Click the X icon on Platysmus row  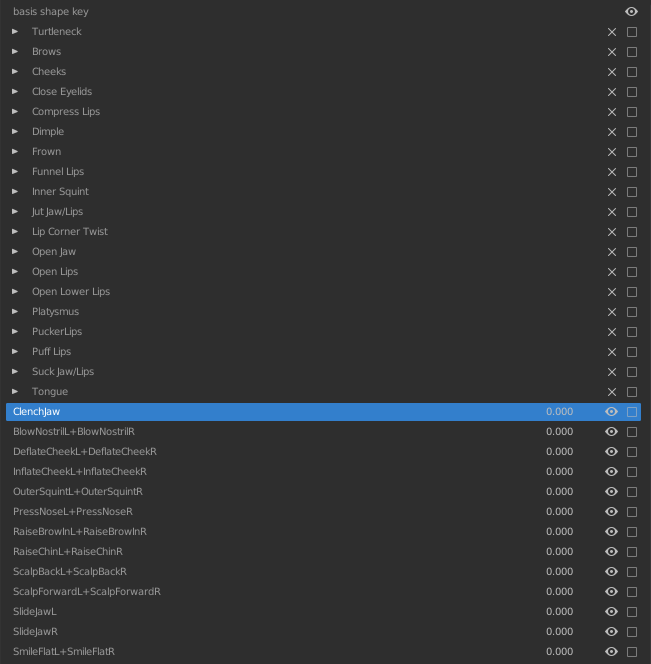point(612,312)
